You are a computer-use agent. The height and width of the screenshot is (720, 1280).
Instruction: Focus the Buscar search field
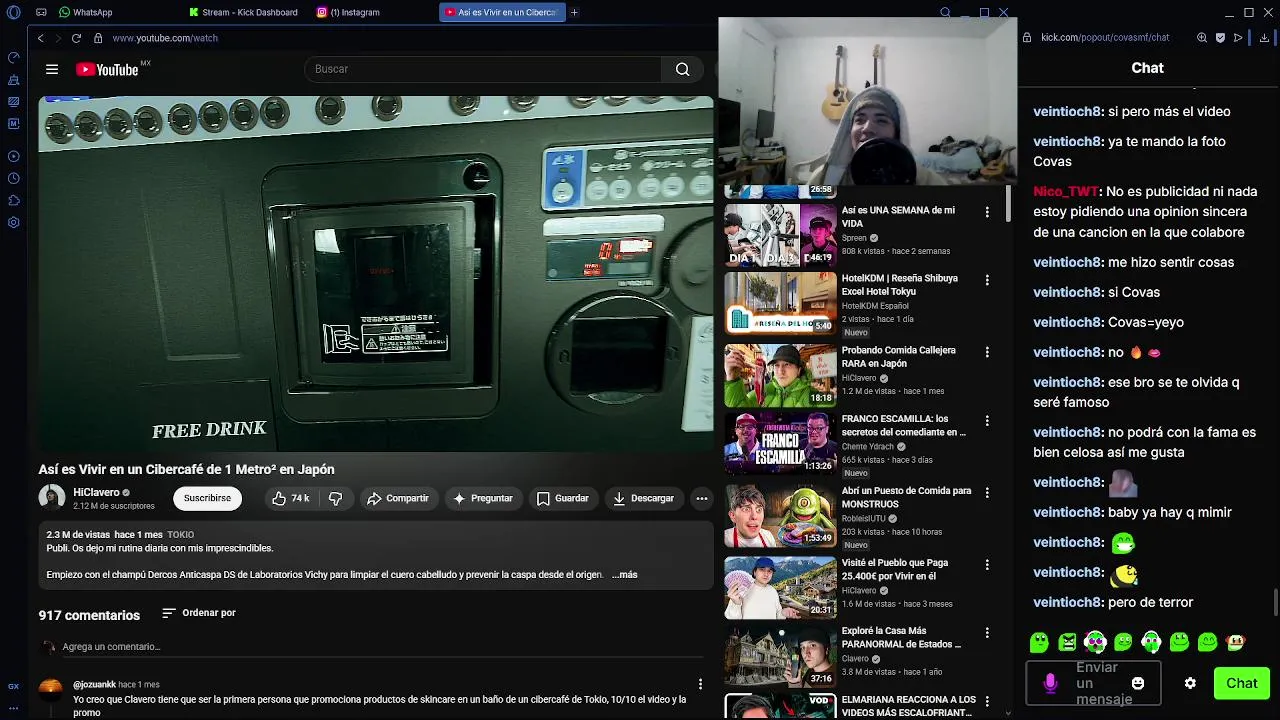[x=483, y=69]
